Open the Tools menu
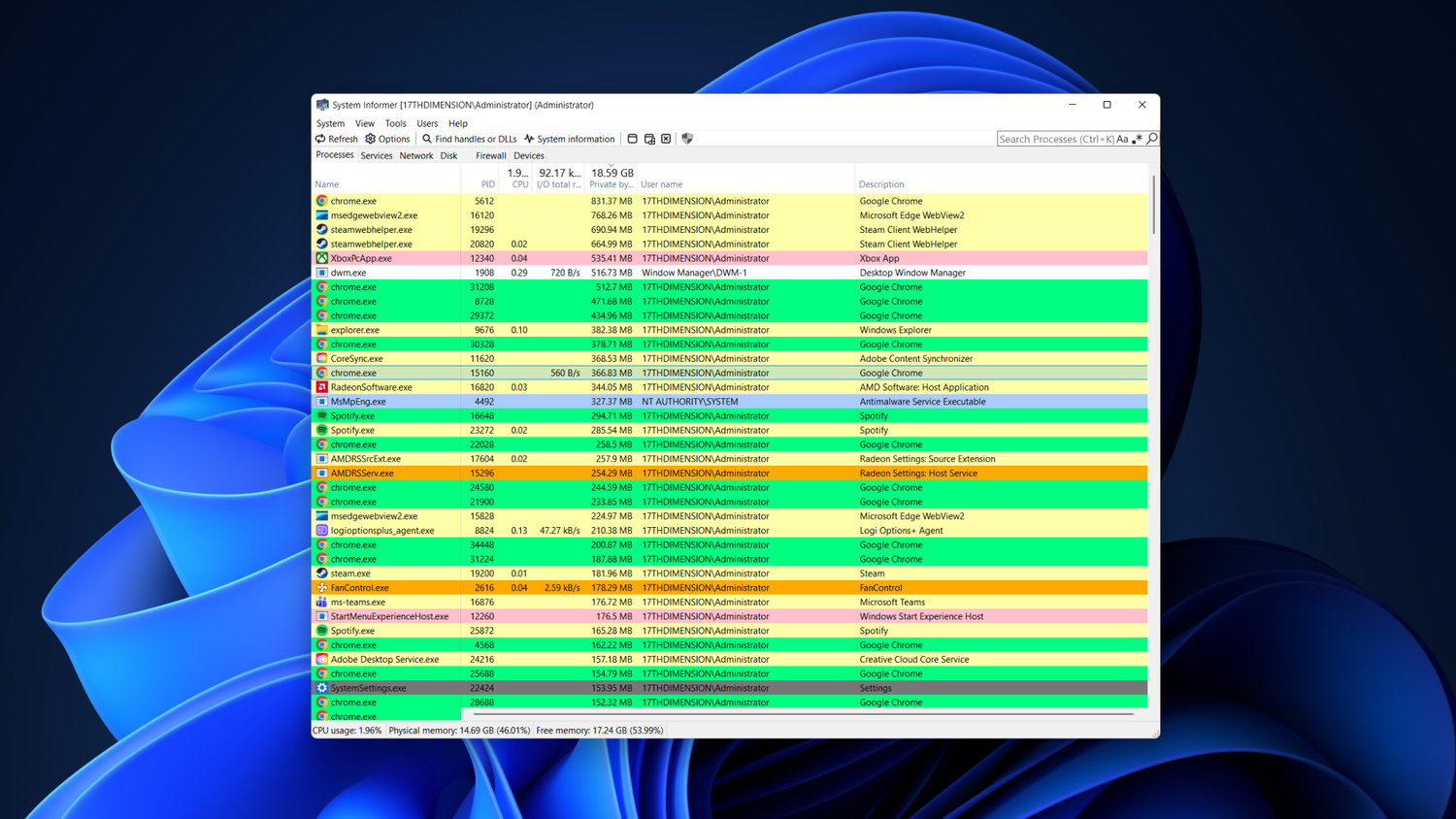 [x=395, y=123]
